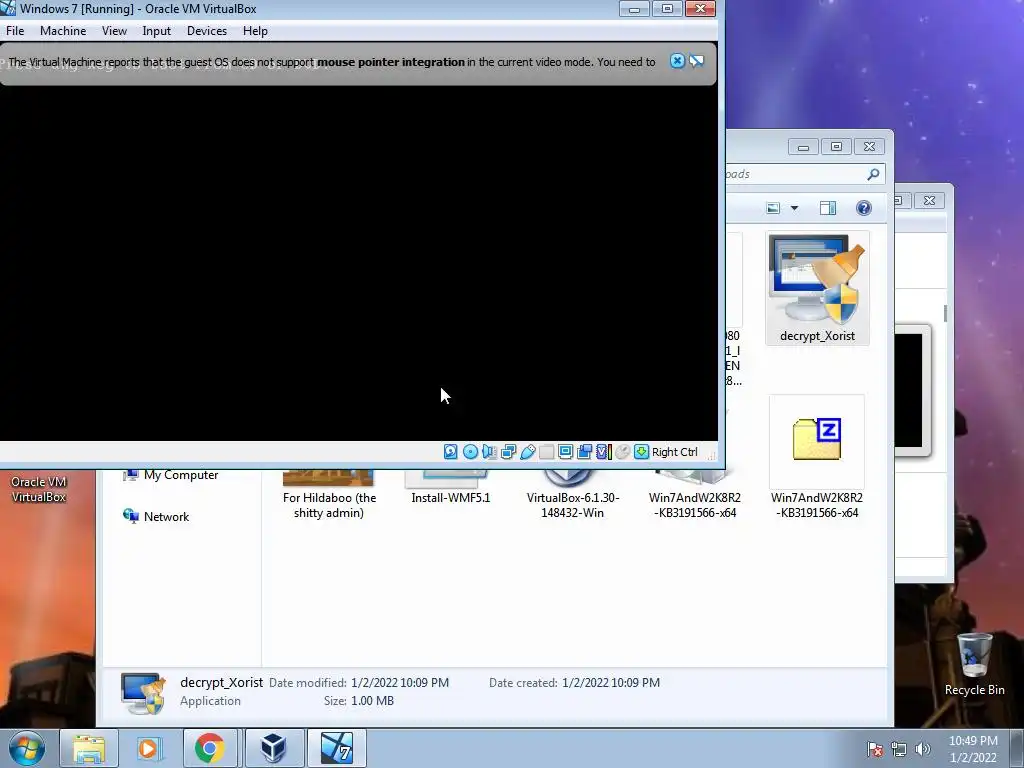Open the Help menu
1024x768 pixels.
point(255,31)
